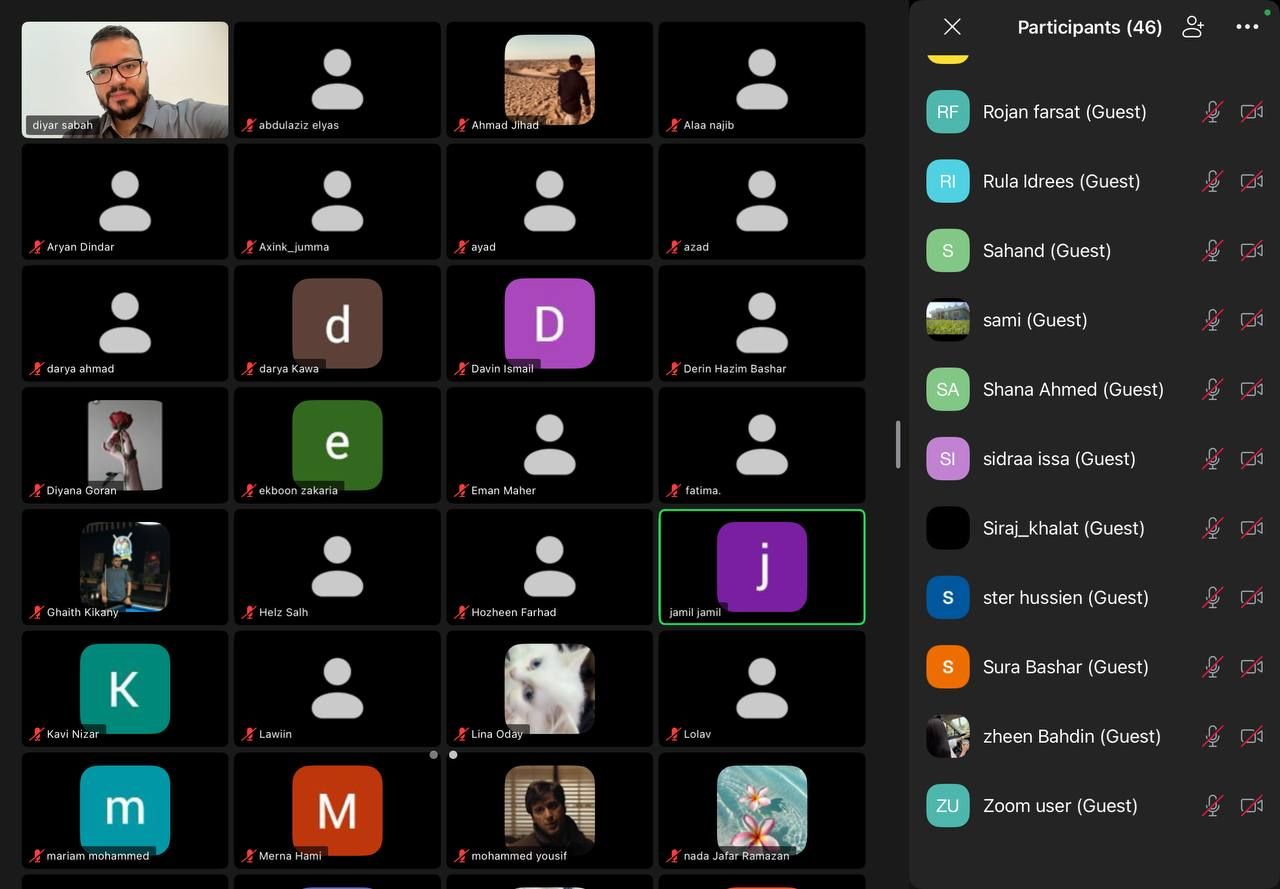Viewport: 1280px width, 889px height.
Task: Click the mic icon for Siraj_khalat
Action: click(1212, 528)
